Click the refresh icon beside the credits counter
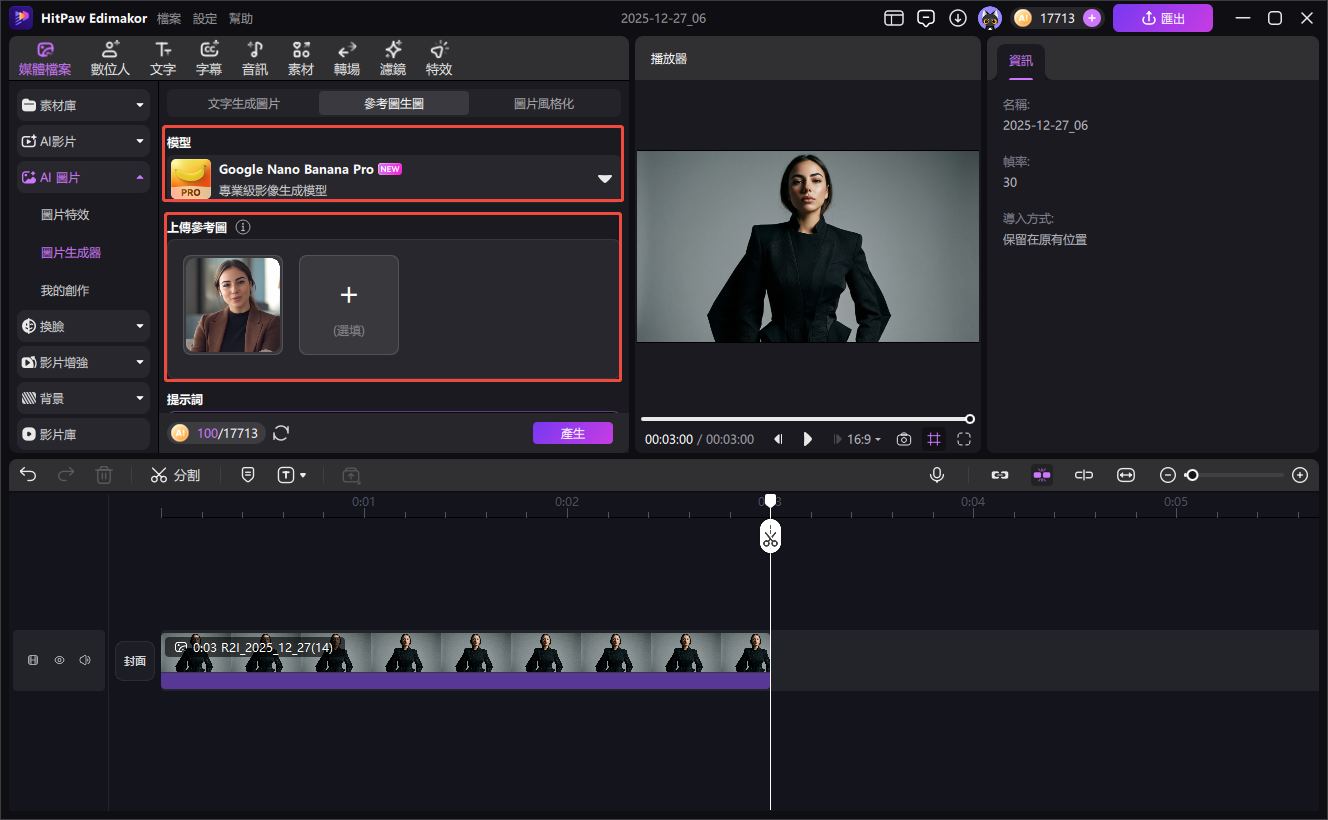Viewport: 1328px width, 820px height. (x=281, y=433)
